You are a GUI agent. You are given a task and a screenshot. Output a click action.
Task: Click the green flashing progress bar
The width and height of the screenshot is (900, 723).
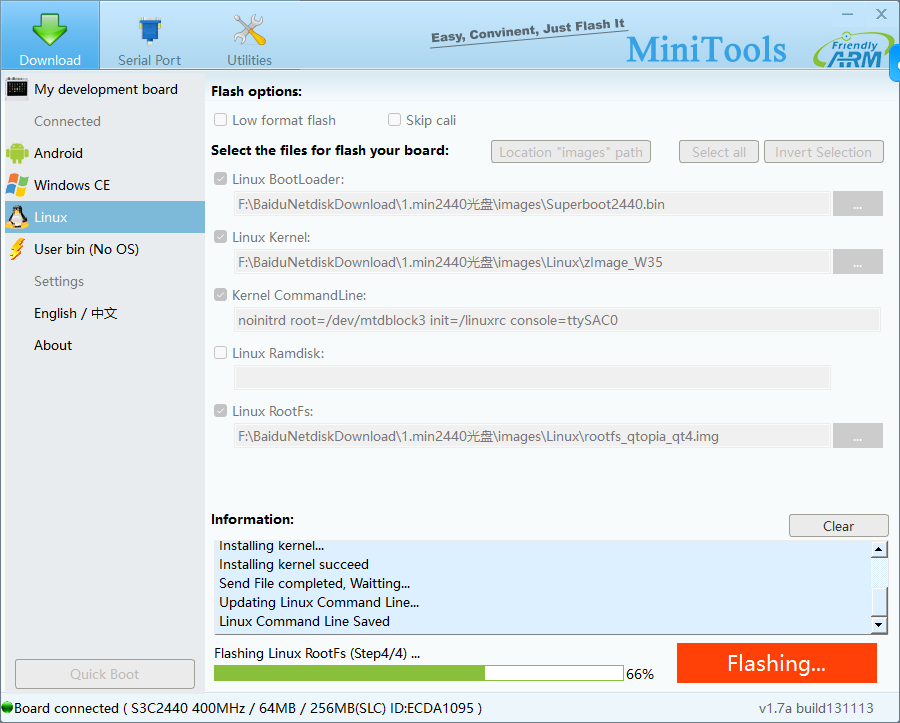coord(418,673)
